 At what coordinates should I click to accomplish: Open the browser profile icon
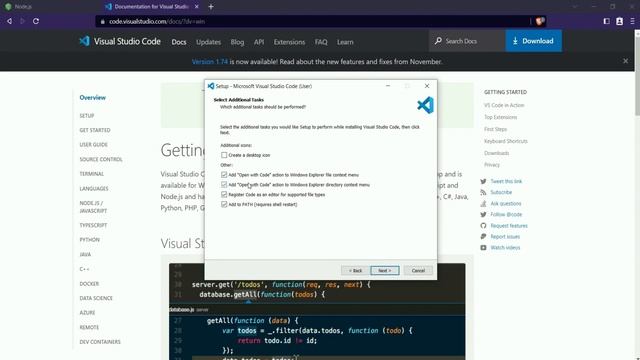click(x=619, y=21)
